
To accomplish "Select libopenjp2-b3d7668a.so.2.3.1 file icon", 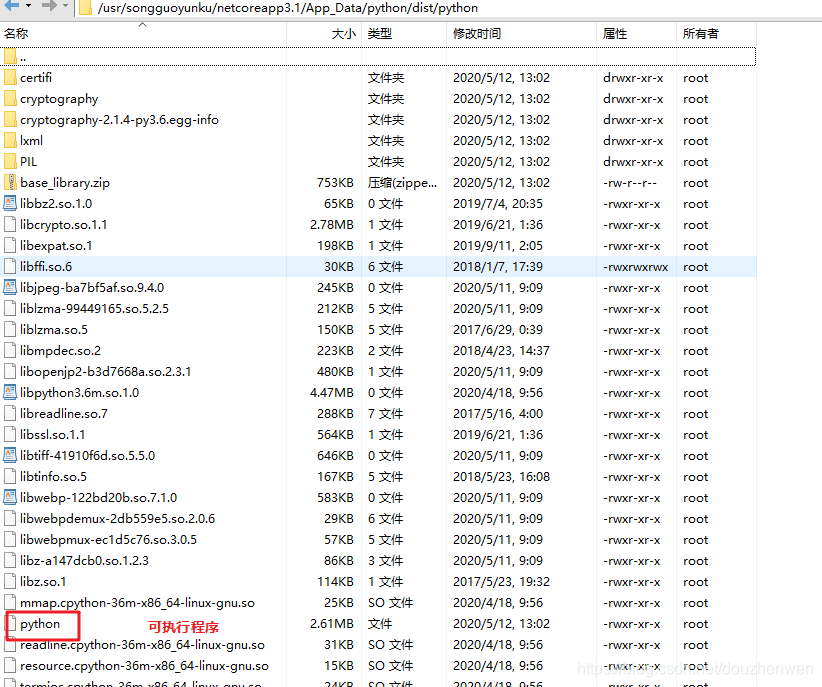I will [x=10, y=371].
